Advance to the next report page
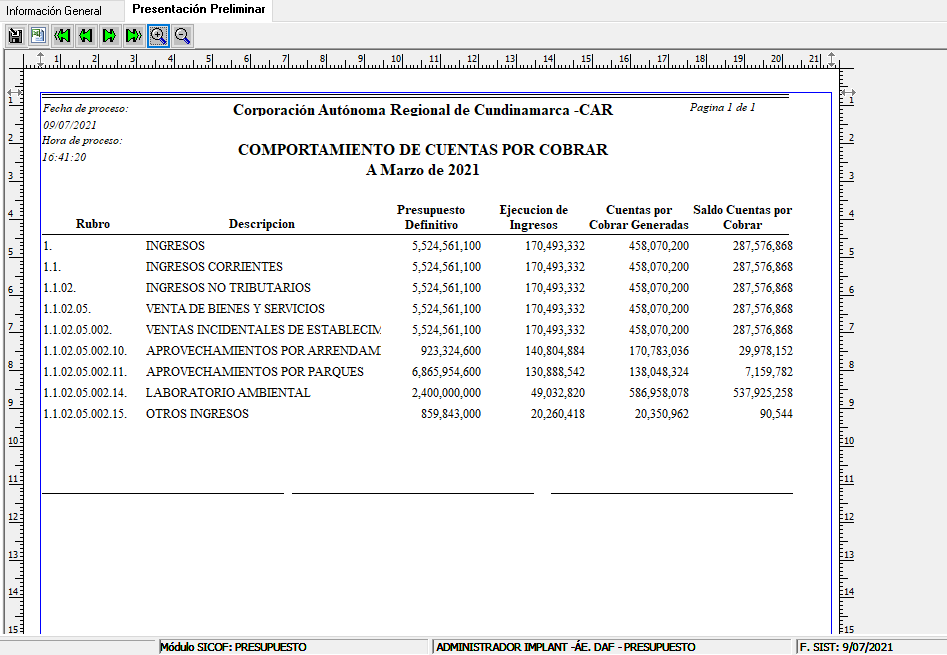 110,36
